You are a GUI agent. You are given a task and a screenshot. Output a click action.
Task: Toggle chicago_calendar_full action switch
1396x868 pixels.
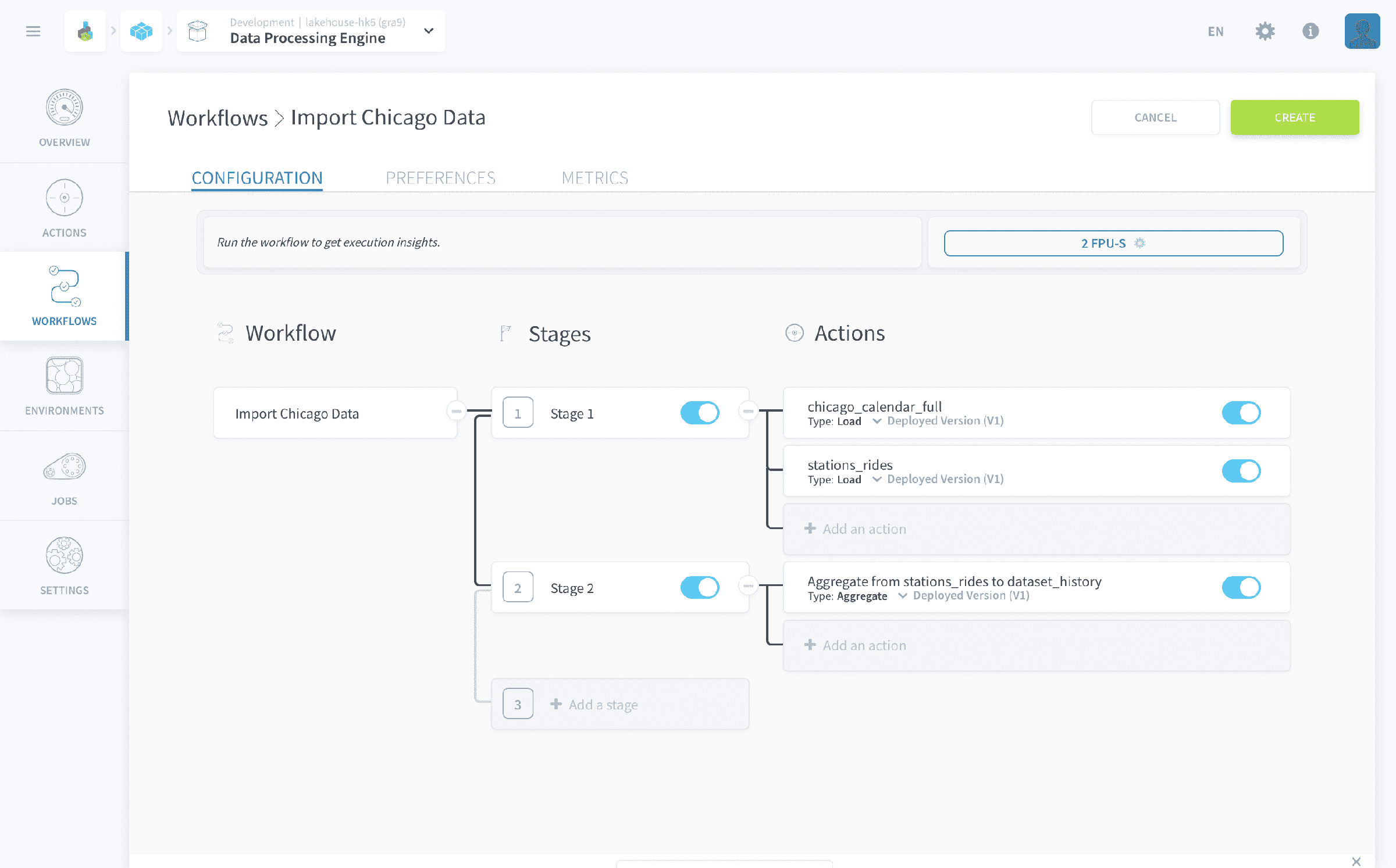point(1241,413)
